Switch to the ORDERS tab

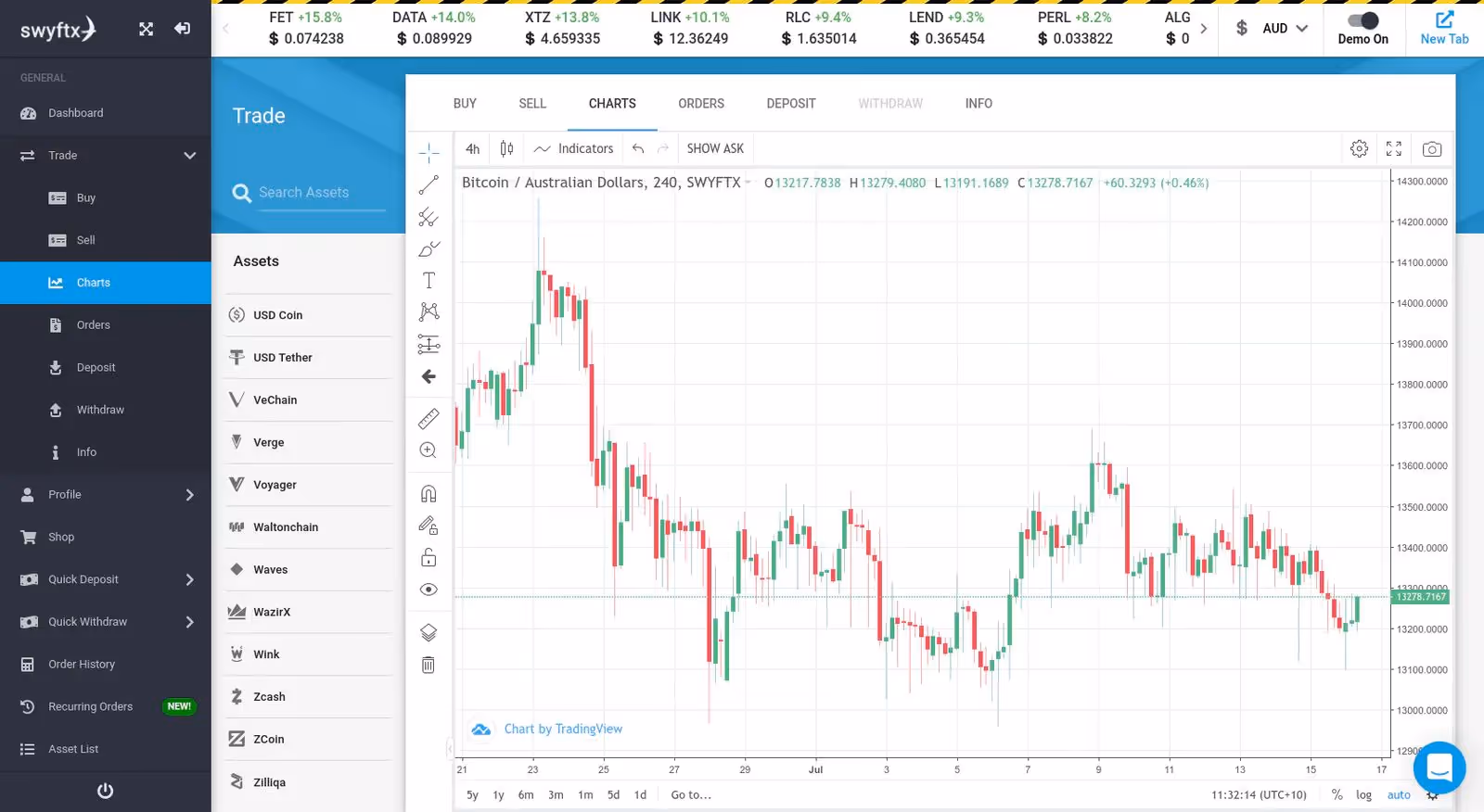point(701,104)
